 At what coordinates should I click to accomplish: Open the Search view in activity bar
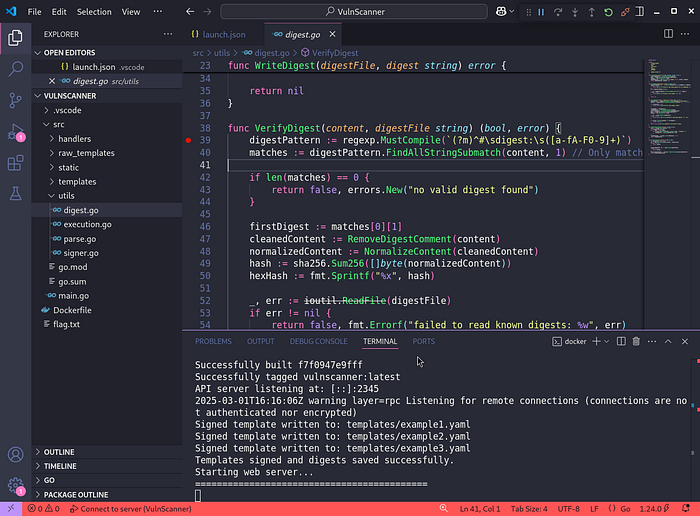15,69
